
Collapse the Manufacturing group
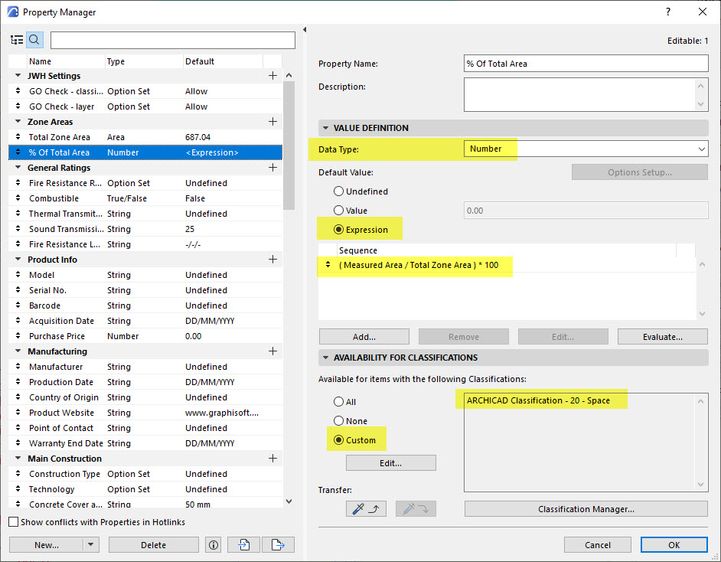18,351
